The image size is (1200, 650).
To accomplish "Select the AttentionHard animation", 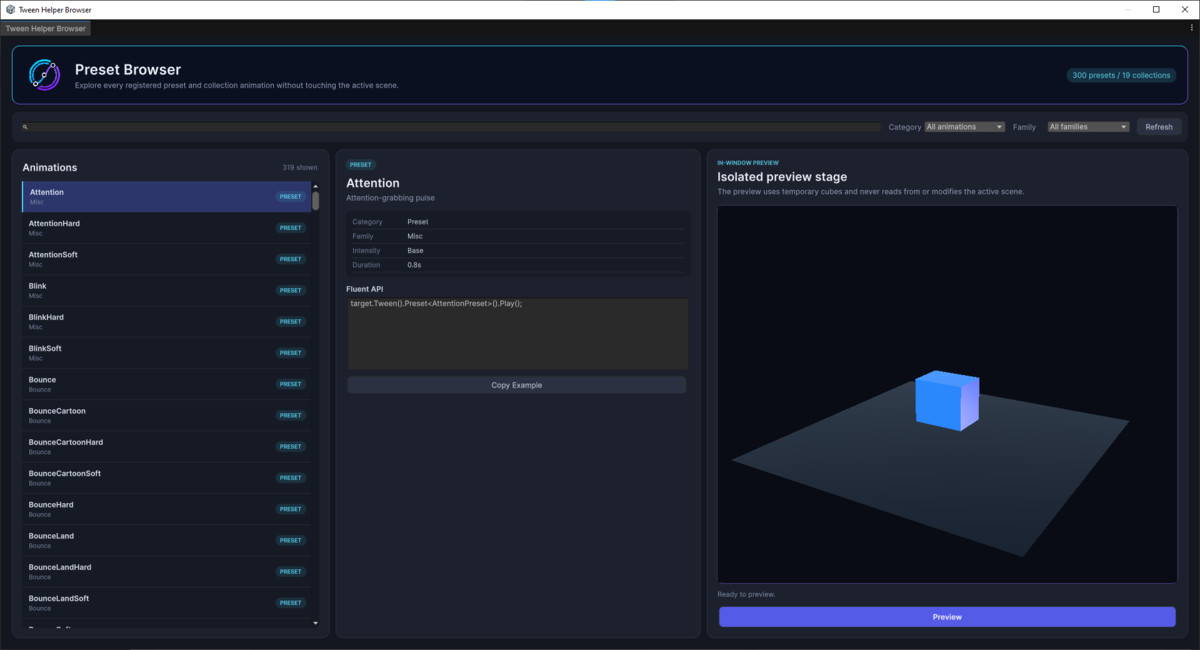I will (166, 228).
